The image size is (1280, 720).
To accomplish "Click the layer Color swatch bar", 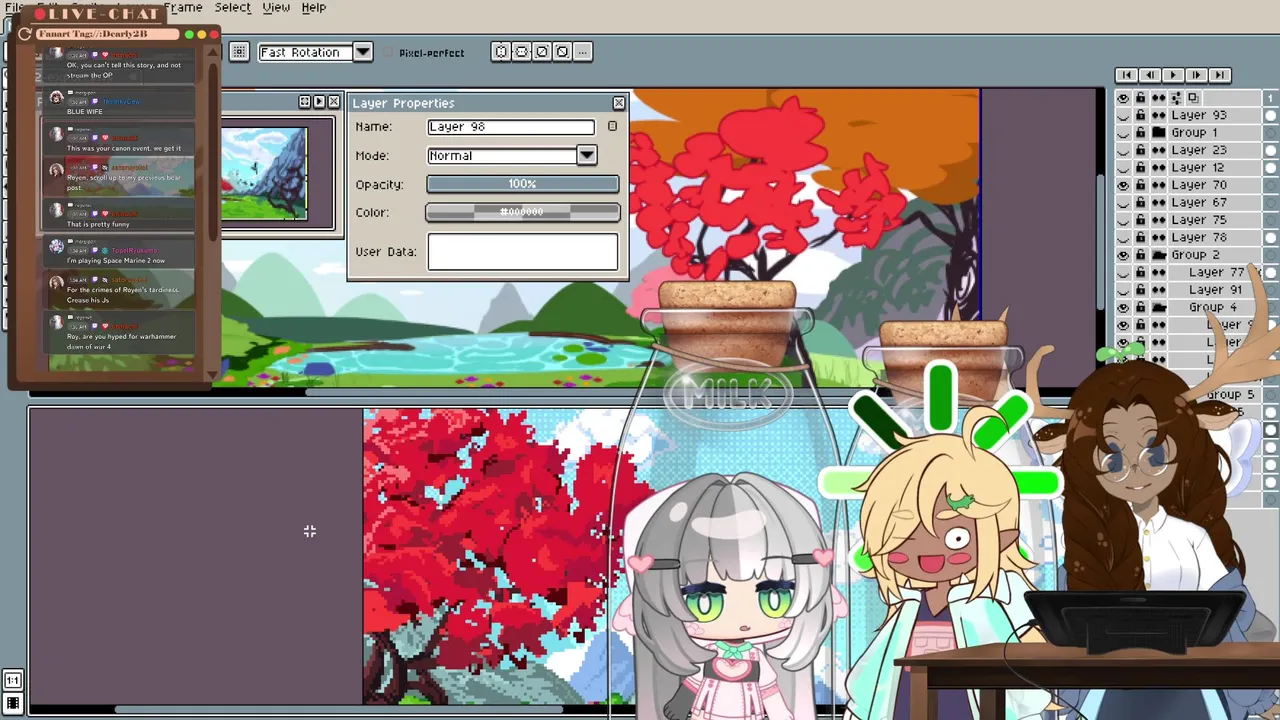I will coord(523,212).
